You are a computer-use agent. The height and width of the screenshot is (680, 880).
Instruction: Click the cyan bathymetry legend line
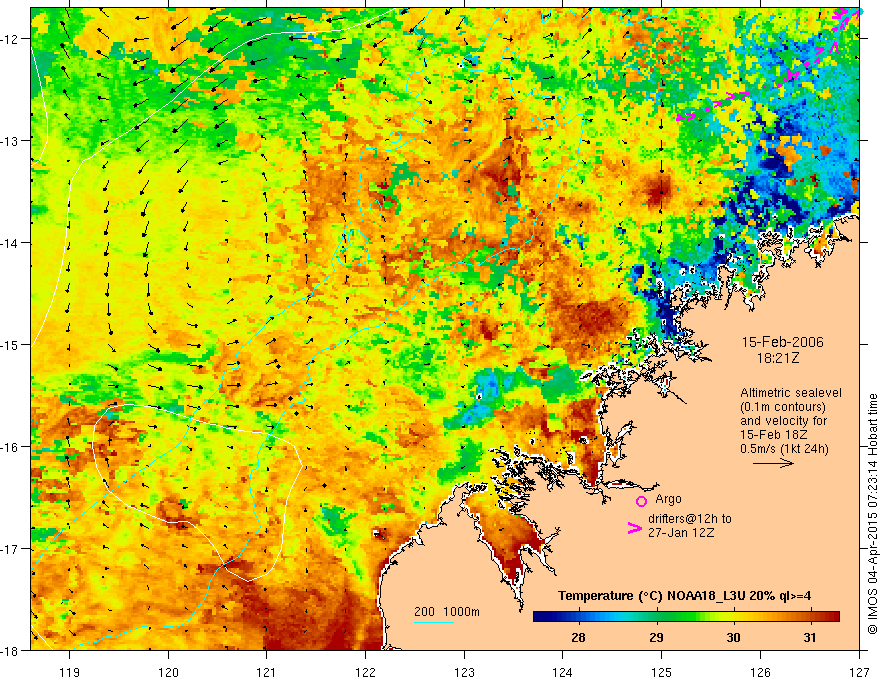coord(434,622)
